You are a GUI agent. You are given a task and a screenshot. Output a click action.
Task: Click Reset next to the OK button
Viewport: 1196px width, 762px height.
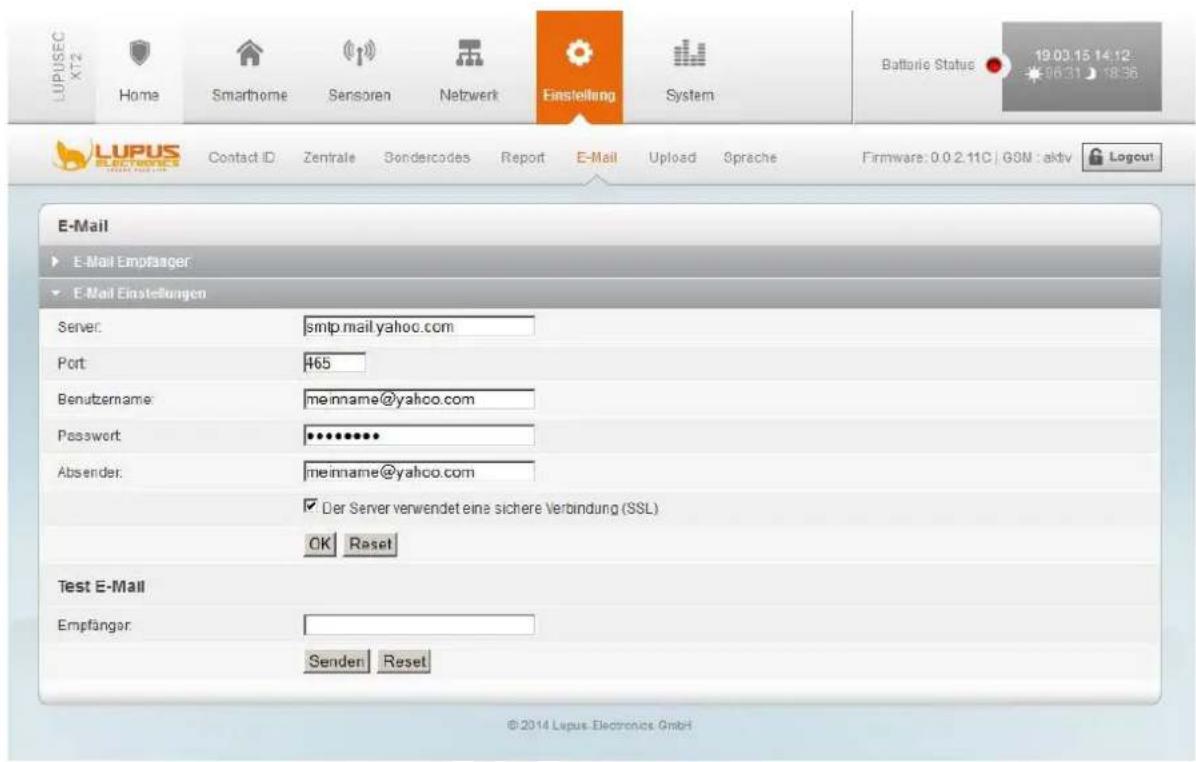370,545
